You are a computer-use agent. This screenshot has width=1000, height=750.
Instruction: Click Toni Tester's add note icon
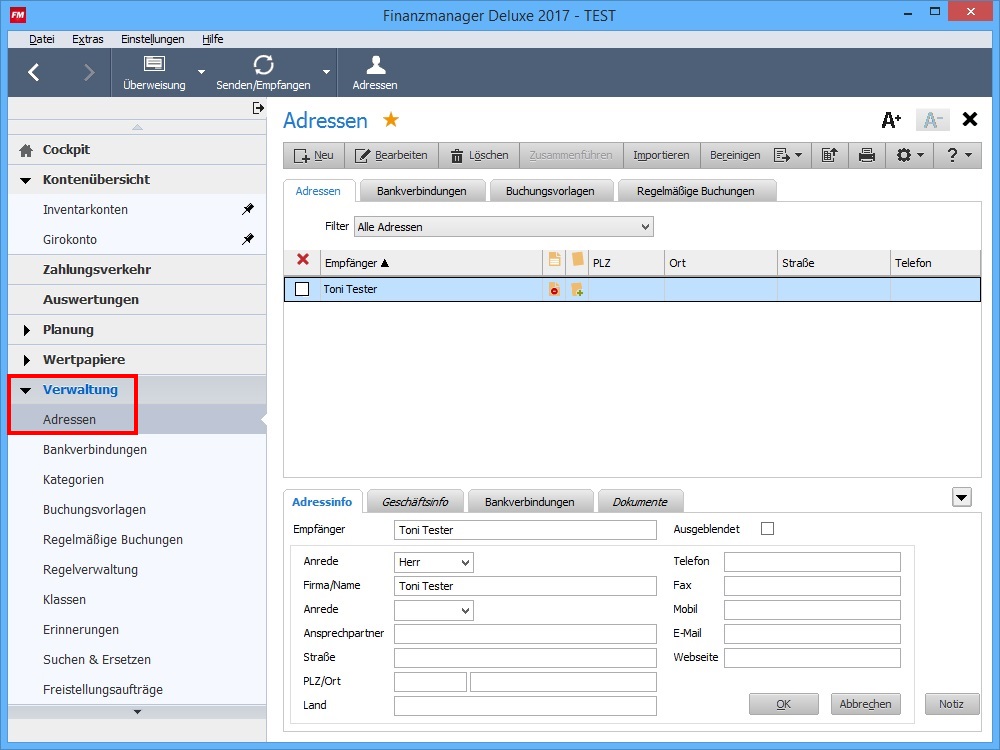point(577,290)
